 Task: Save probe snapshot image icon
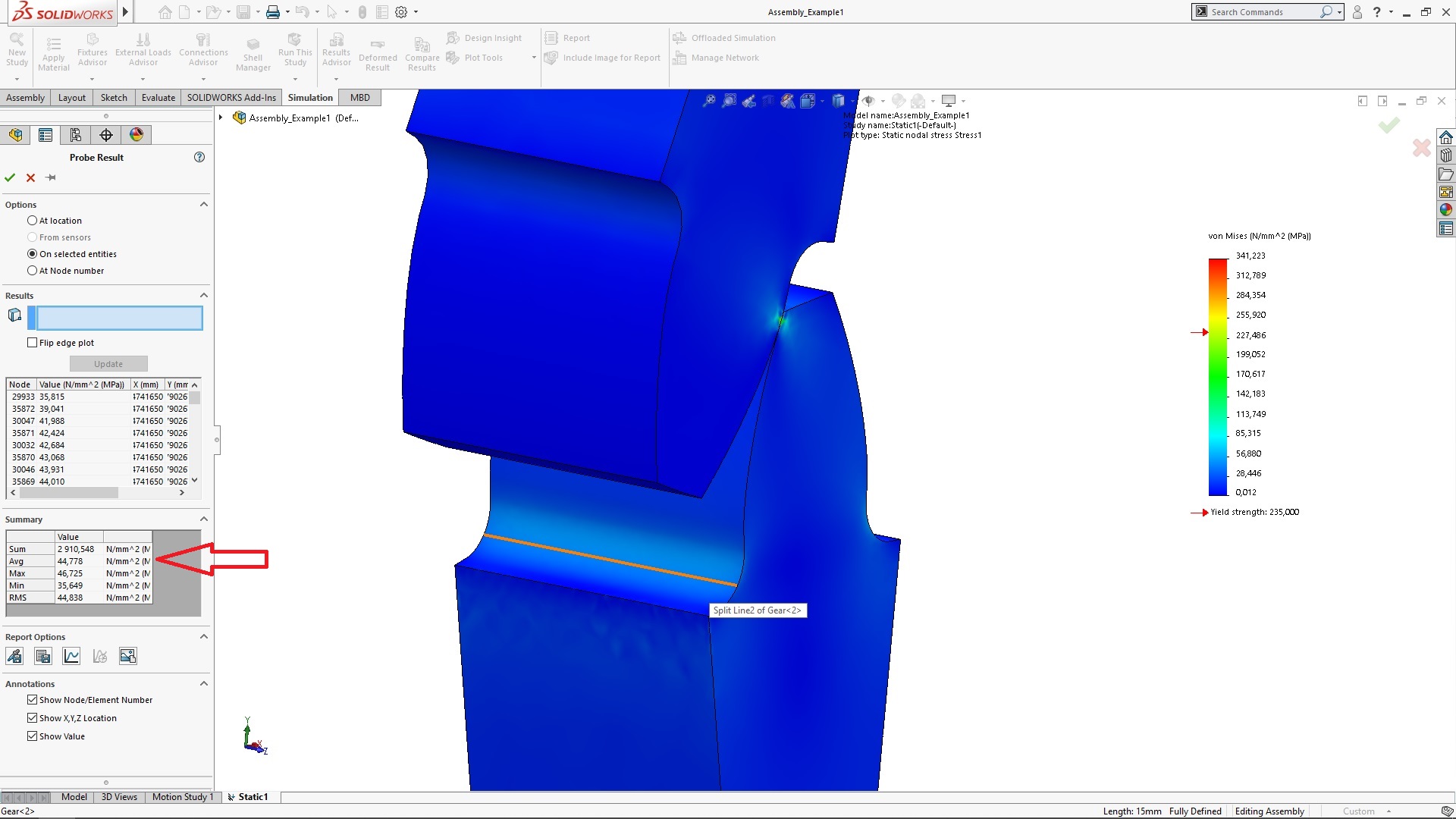coord(128,656)
